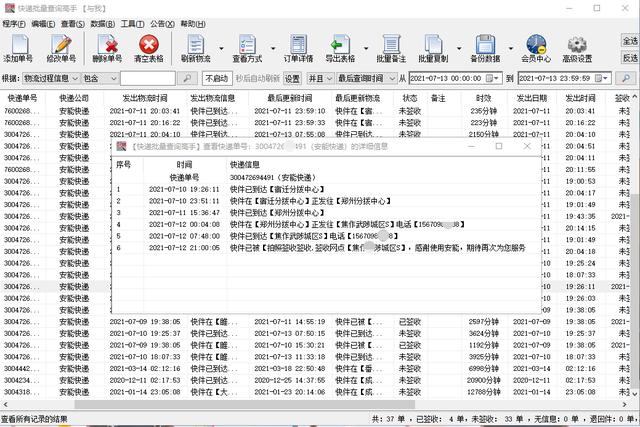Expand the 物流过程信息 filter field dropdown
This screenshot has height=427, width=640.
(x=73, y=77)
